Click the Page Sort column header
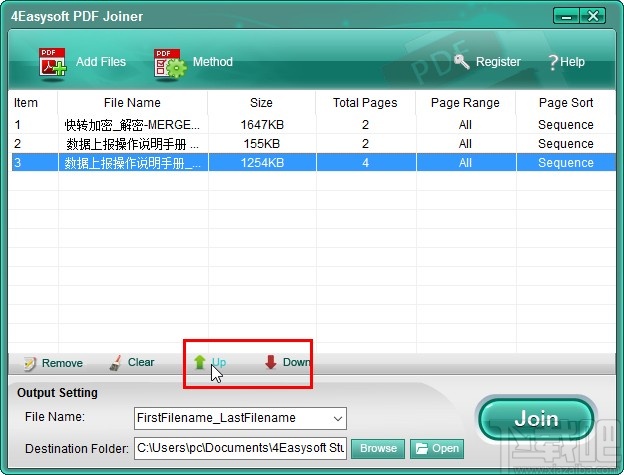The width and height of the screenshot is (624, 475). (566, 103)
